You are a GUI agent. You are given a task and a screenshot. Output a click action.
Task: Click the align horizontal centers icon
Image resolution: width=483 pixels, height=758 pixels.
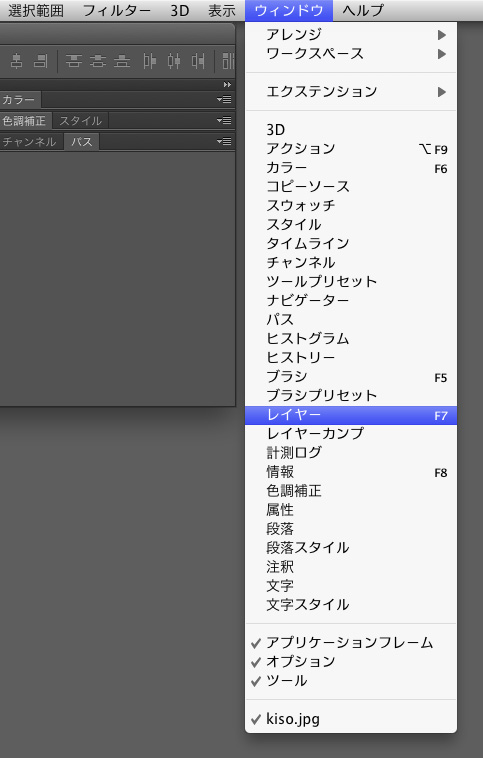pos(16,61)
